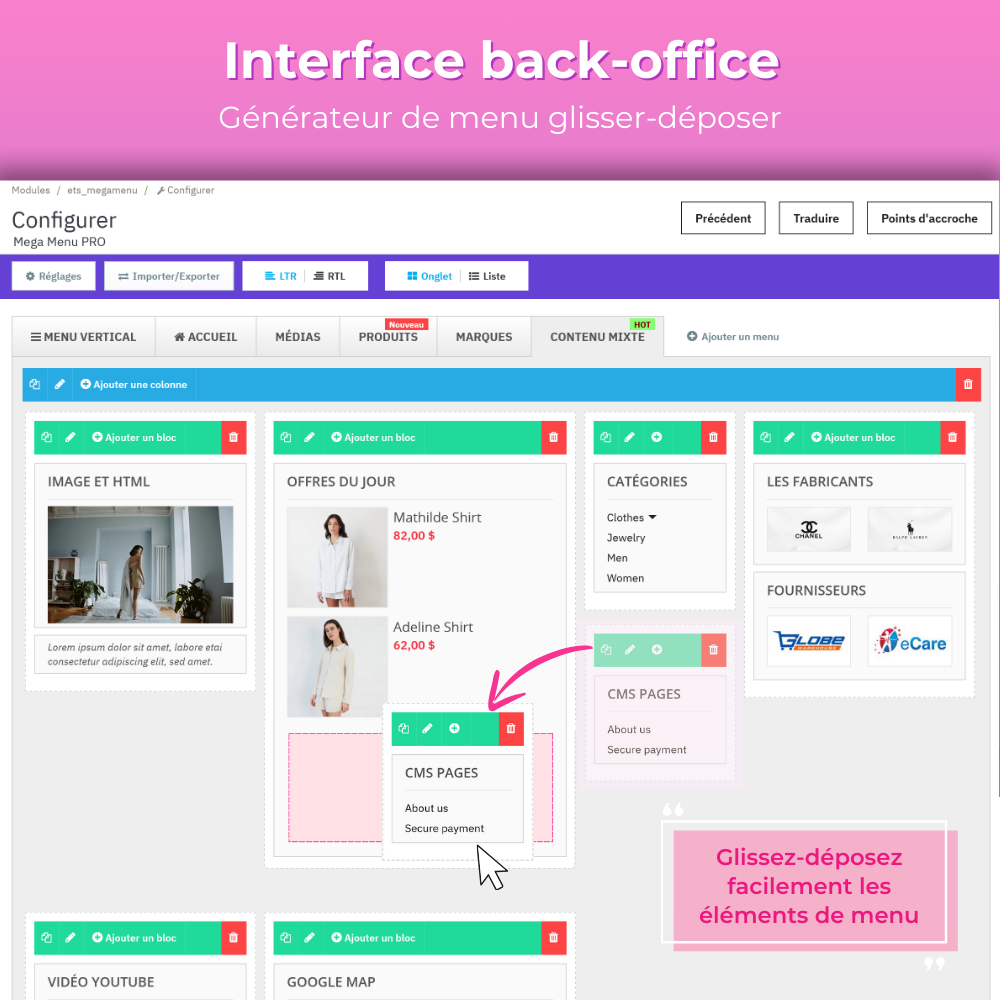Delete the Offres du jour column with trash icon
This screenshot has width=1000, height=1000.
tap(553, 437)
